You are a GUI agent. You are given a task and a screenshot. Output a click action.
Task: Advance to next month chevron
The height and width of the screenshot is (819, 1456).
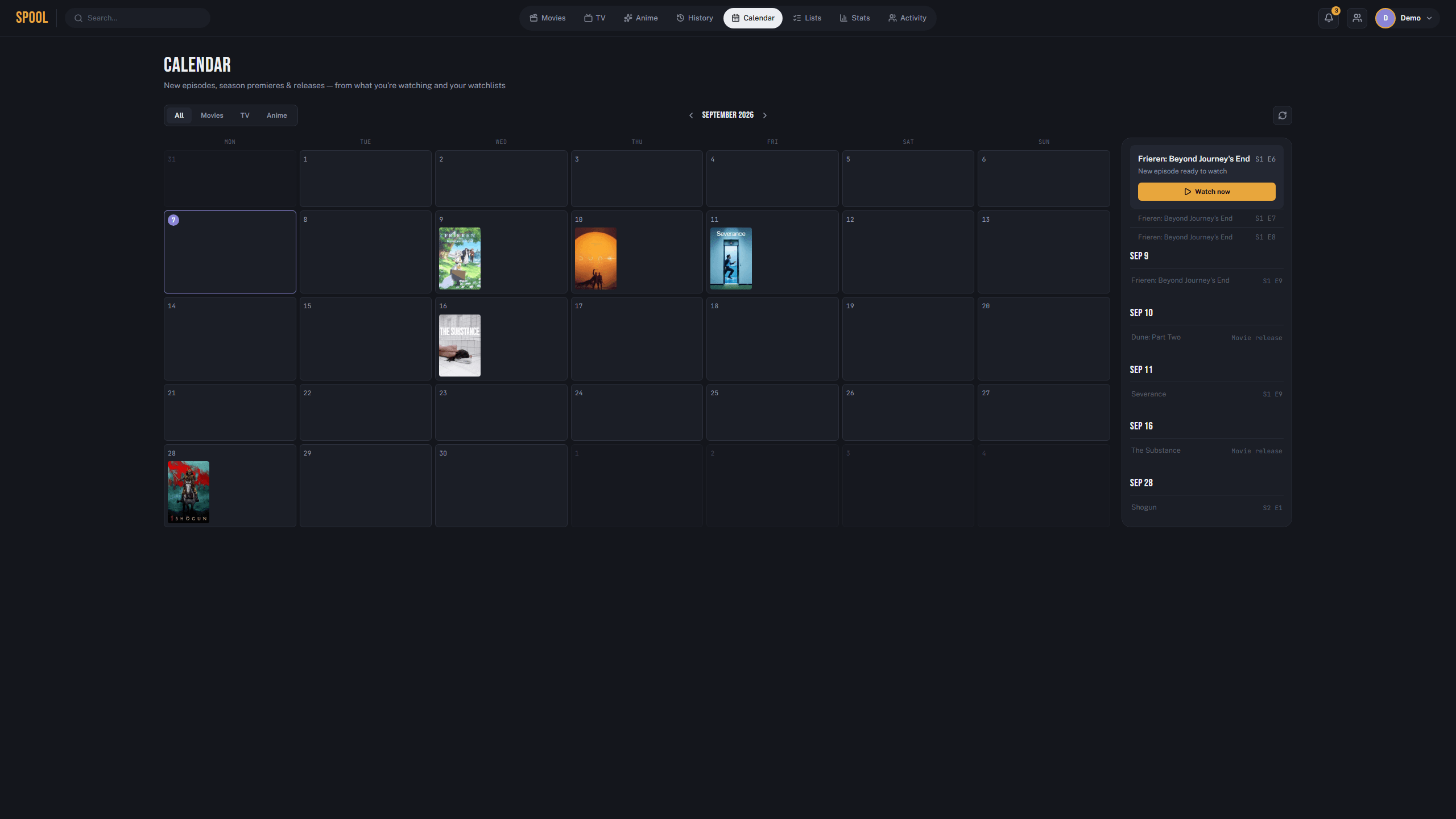(765, 115)
